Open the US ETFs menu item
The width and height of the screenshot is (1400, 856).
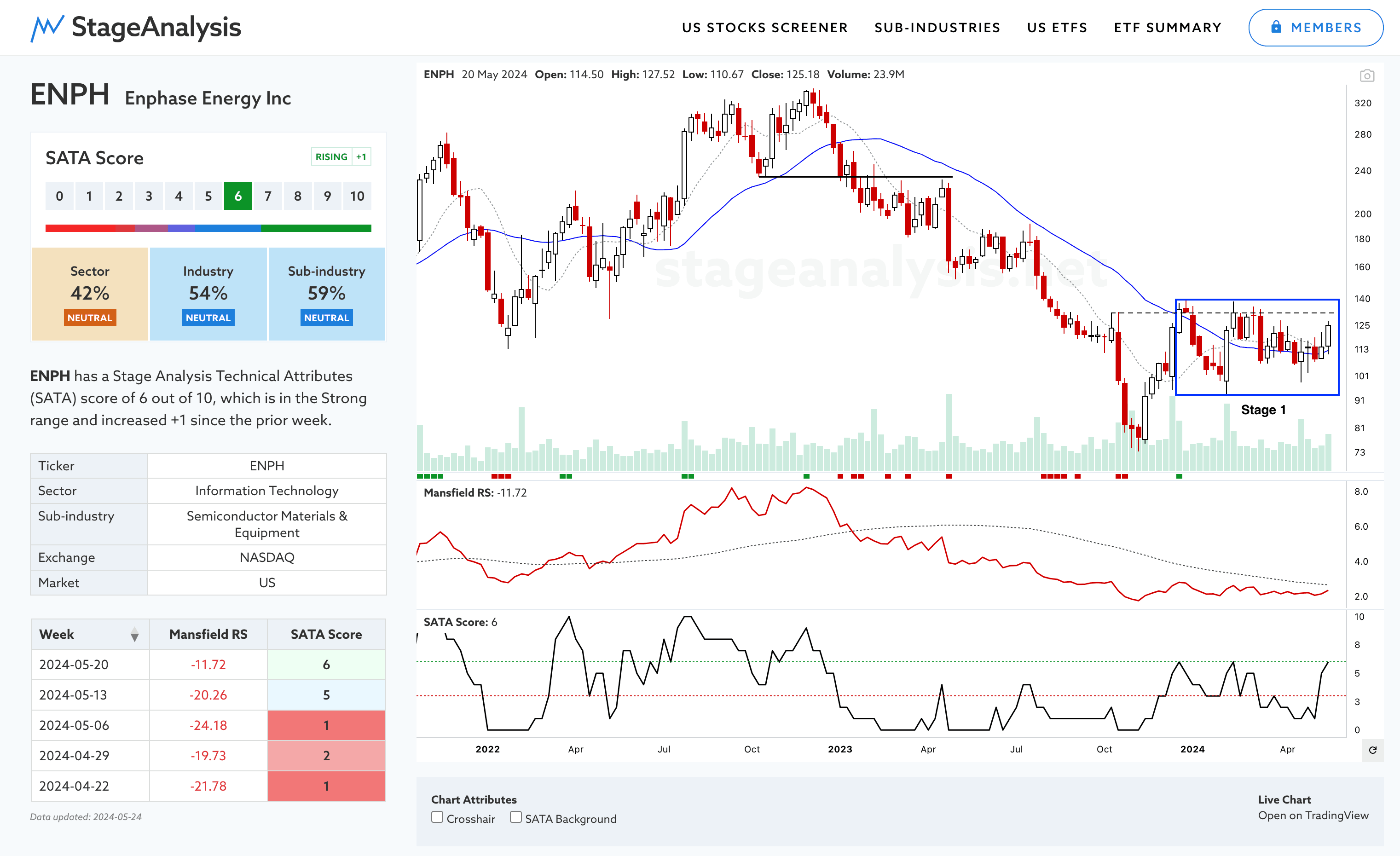1057,28
